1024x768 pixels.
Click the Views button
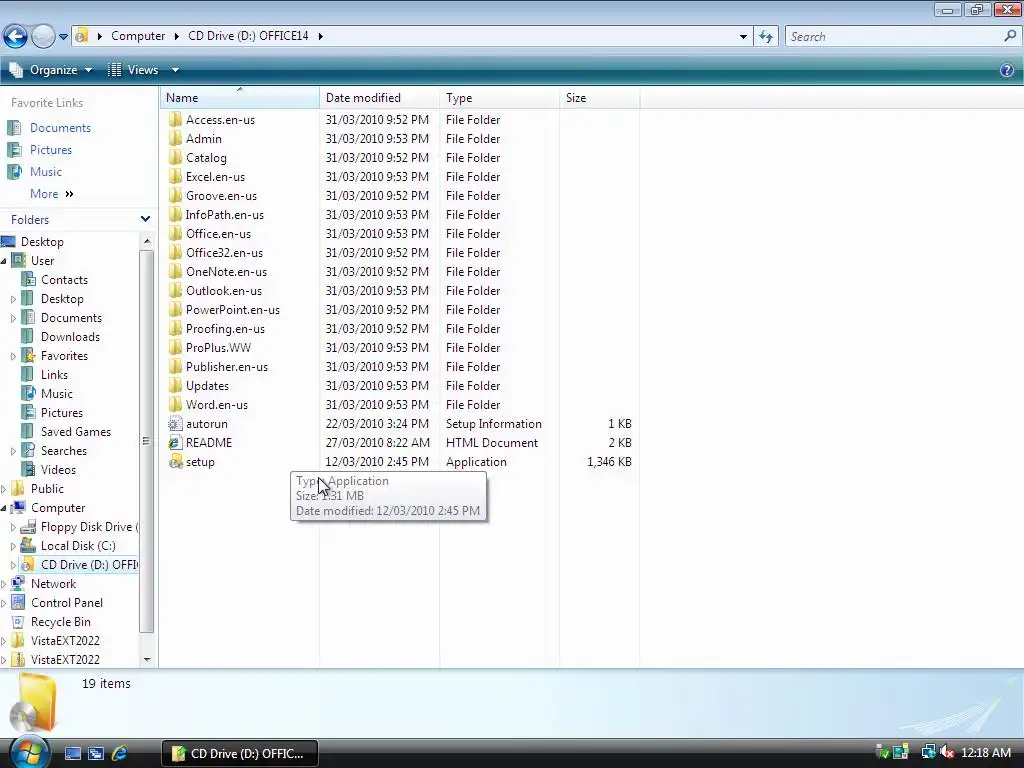coord(133,70)
